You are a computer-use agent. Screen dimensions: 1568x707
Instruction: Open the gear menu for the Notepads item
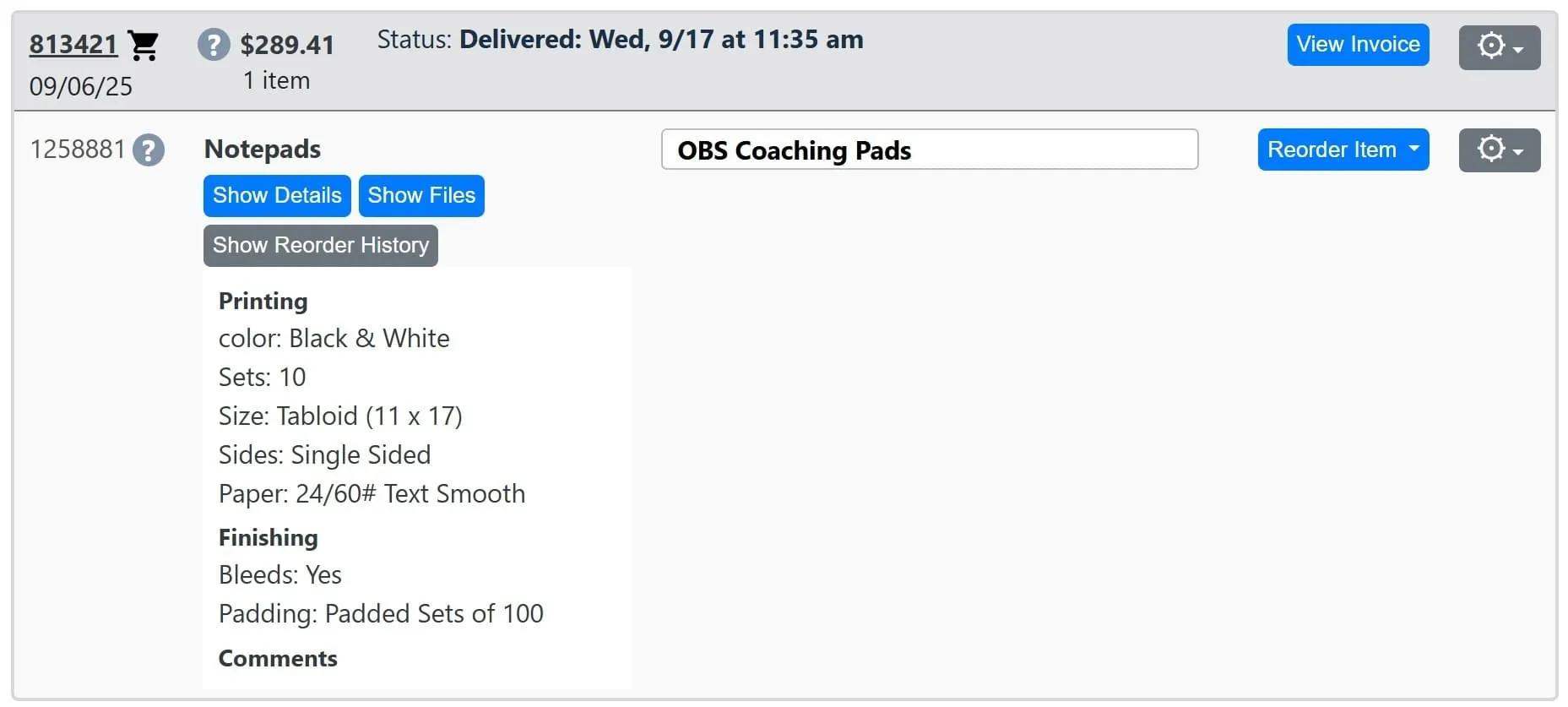tap(1499, 150)
